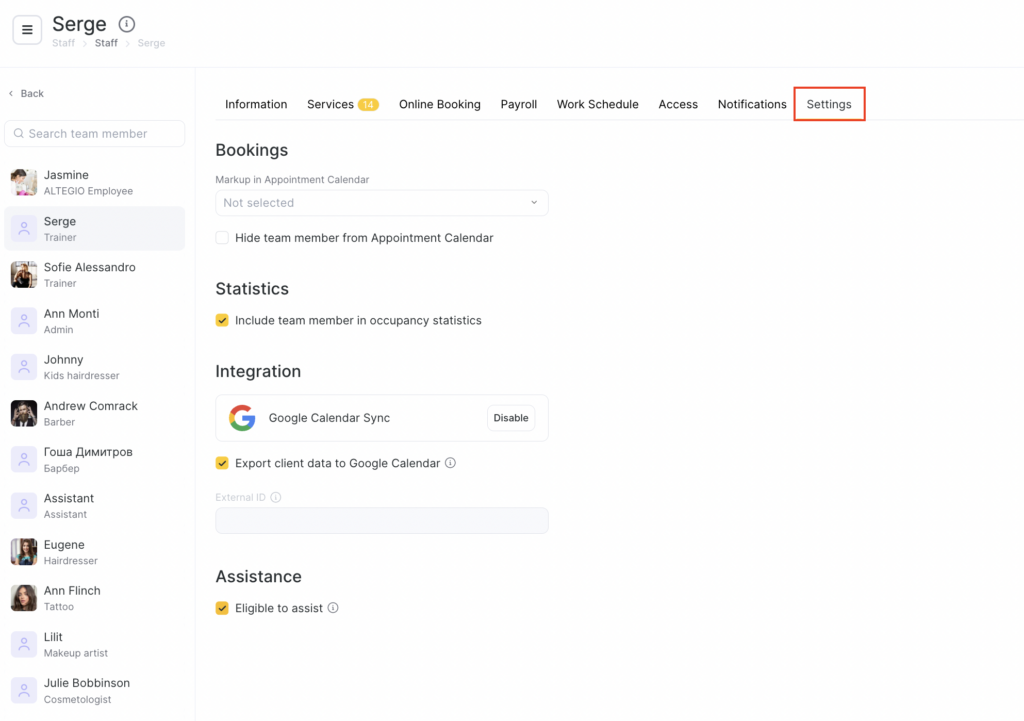Toggle the Eligible to assist checkbox

click(222, 608)
